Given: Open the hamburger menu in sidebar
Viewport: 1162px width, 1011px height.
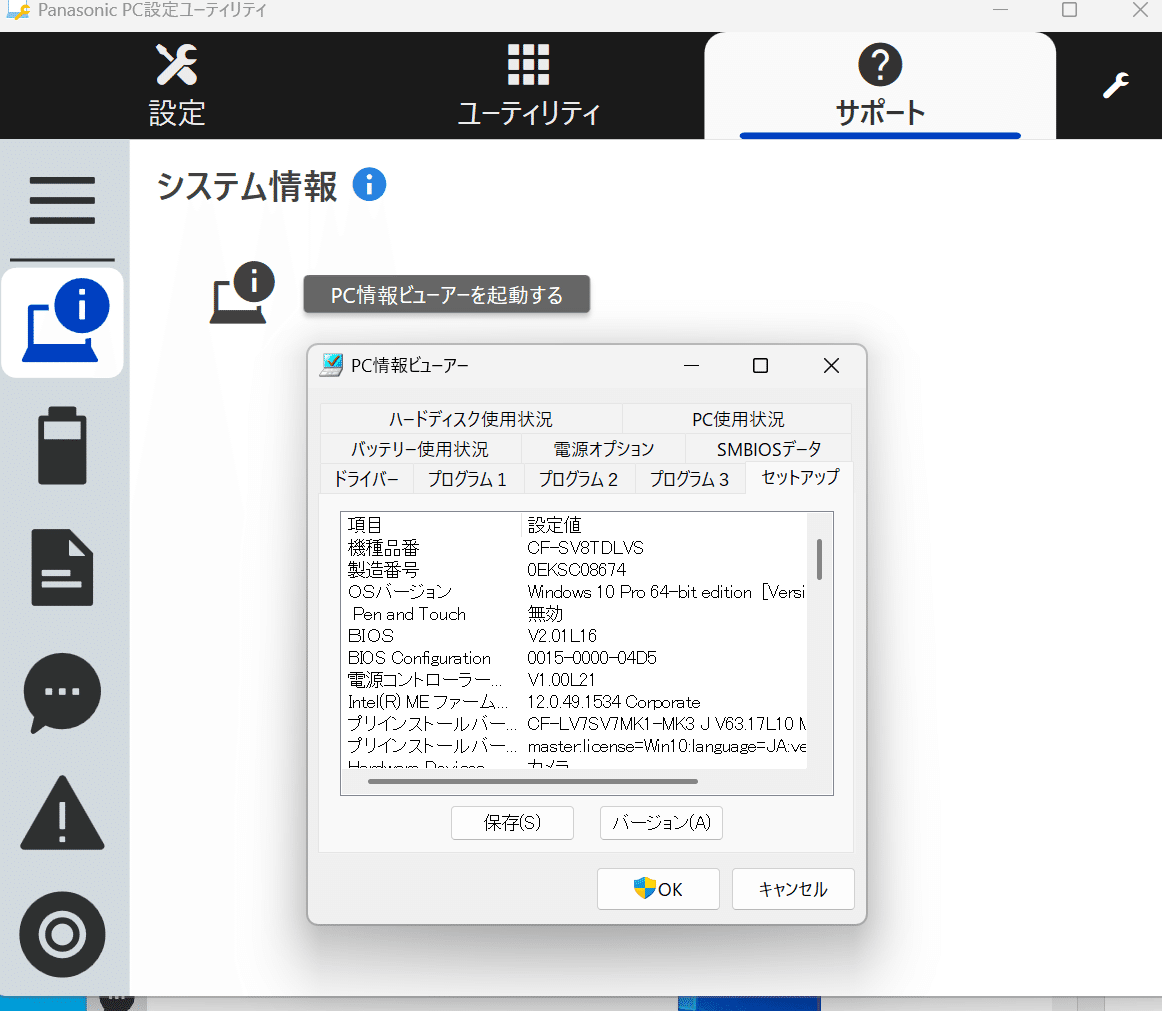Looking at the screenshot, I should [x=62, y=200].
